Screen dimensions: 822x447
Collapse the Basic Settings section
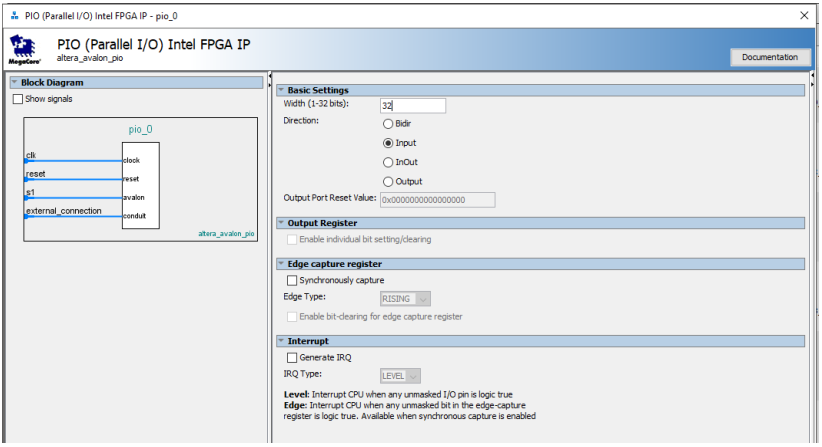click(281, 90)
